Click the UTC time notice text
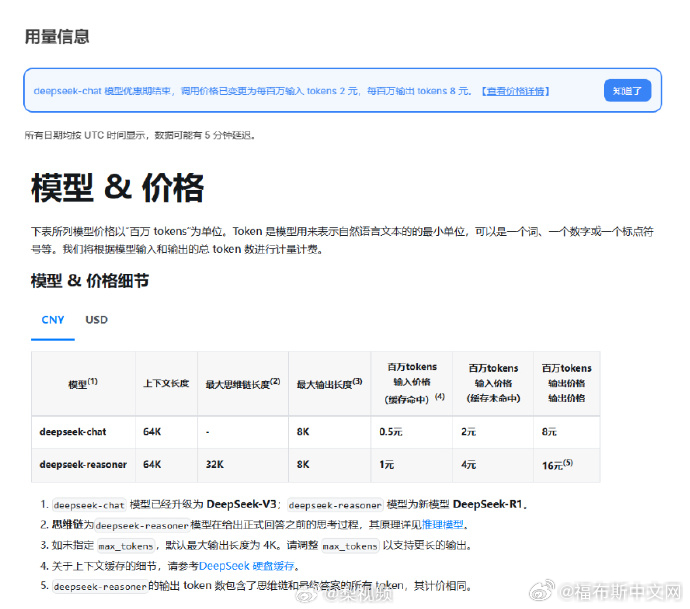690x609 pixels. [x=140, y=135]
